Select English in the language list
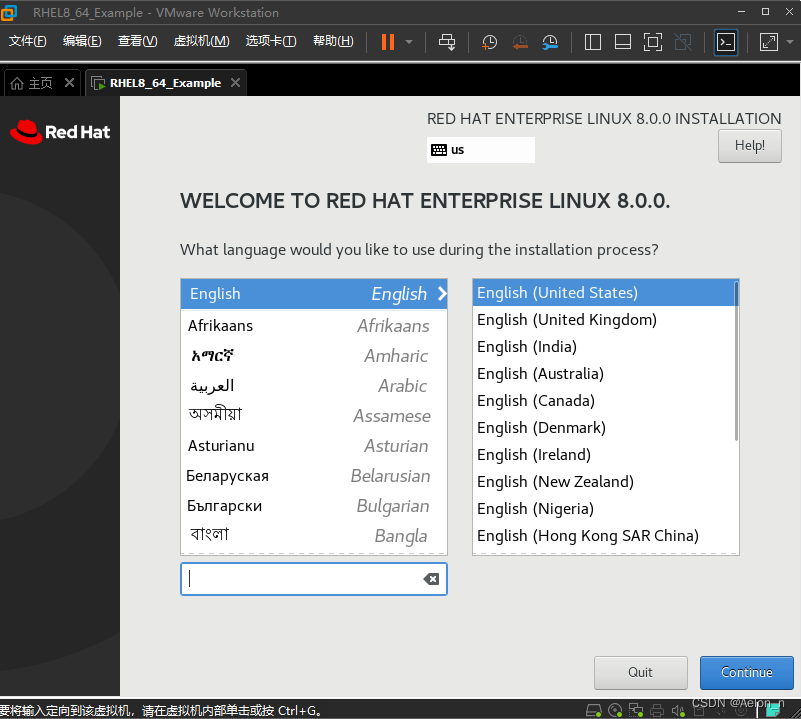This screenshot has width=801, height=719. 314,294
